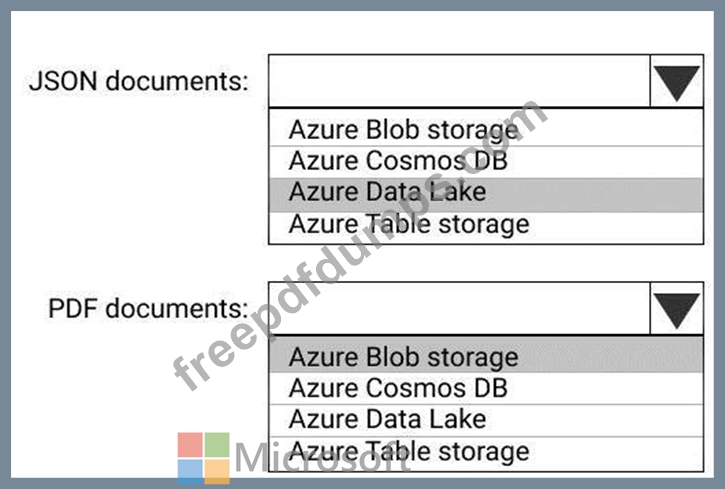
Task: Choose Azure Blob storage for PDF documents
Action: tap(486, 355)
